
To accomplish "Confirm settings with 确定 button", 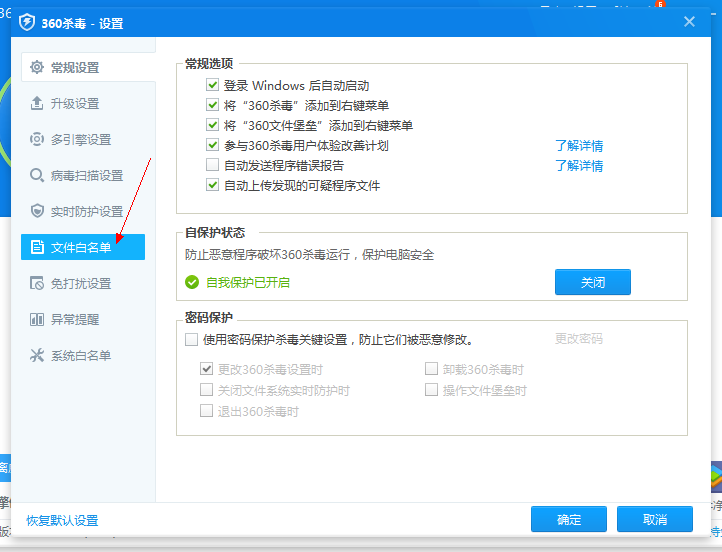I will [569, 519].
